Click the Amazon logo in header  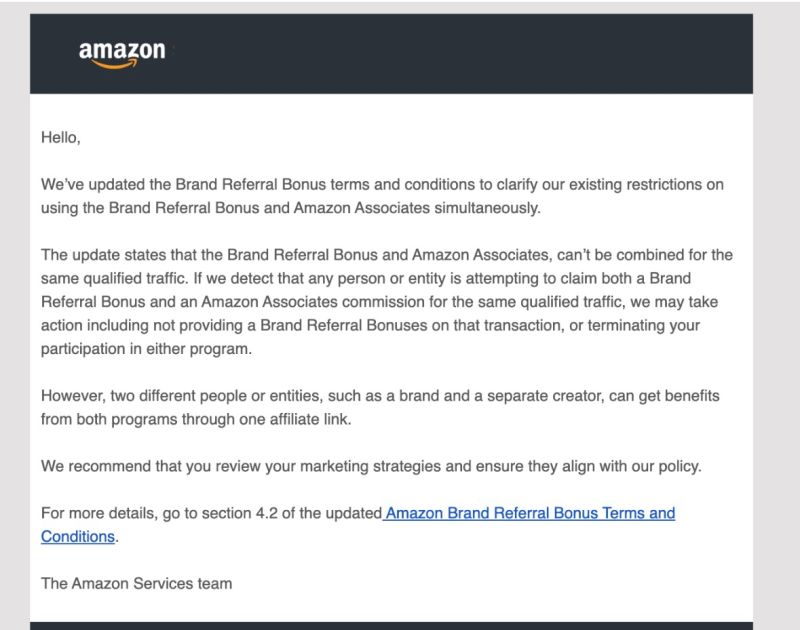(x=121, y=52)
